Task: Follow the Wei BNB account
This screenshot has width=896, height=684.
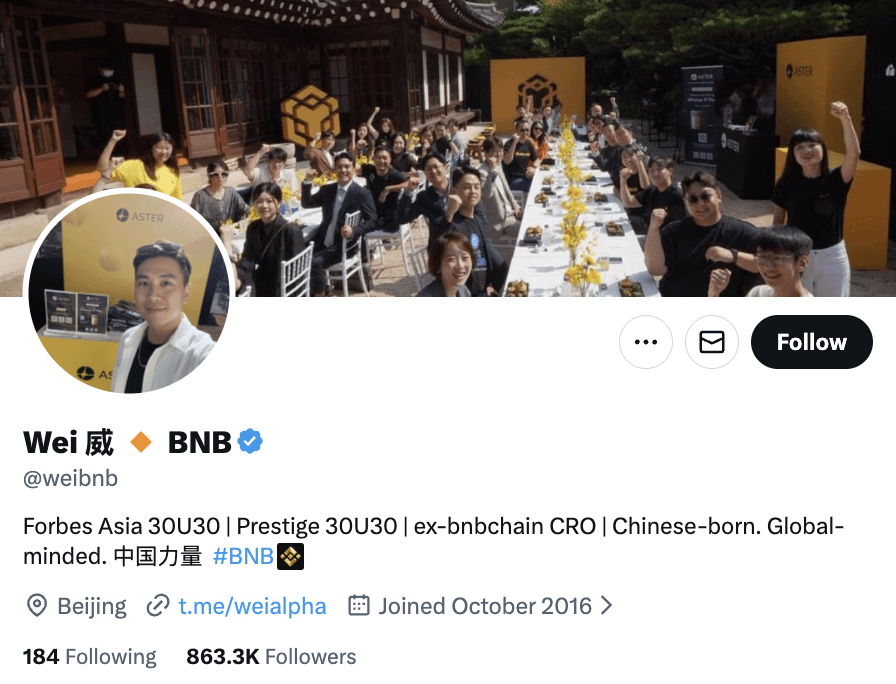Action: pos(811,342)
